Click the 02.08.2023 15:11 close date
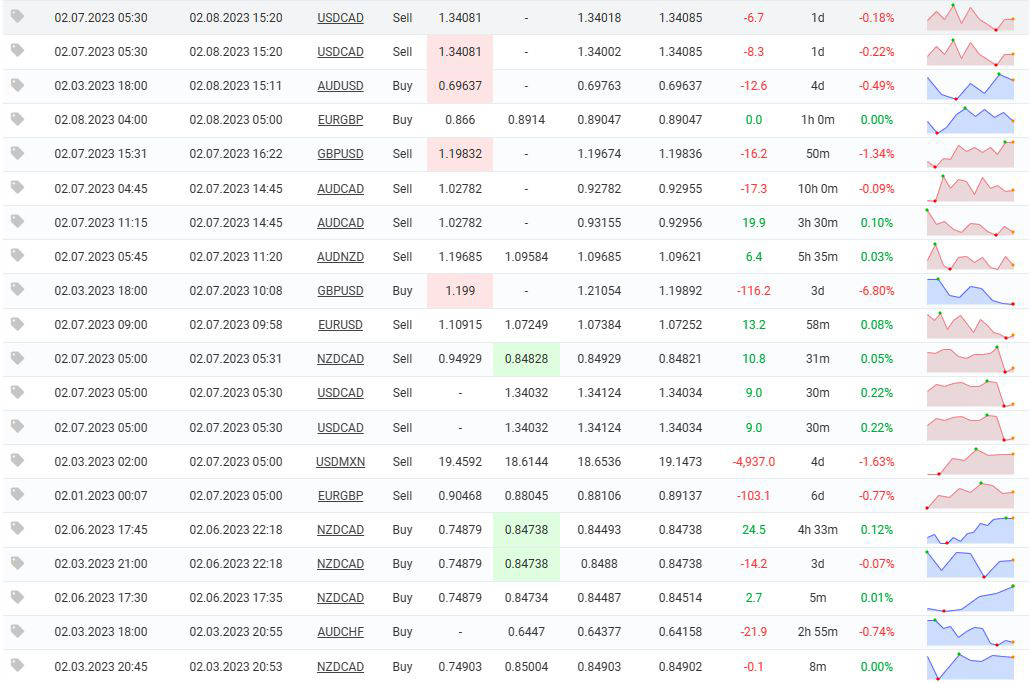Viewport: 1034px width, 683px height. coord(235,86)
